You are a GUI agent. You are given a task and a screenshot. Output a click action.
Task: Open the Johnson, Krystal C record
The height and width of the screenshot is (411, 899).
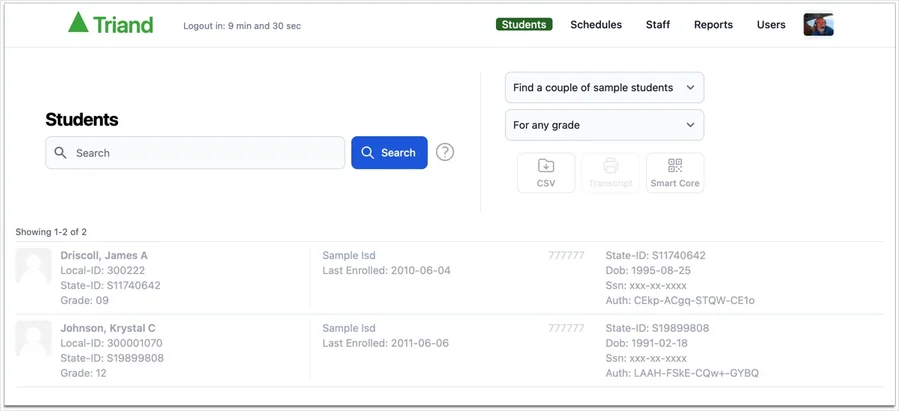pos(108,328)
